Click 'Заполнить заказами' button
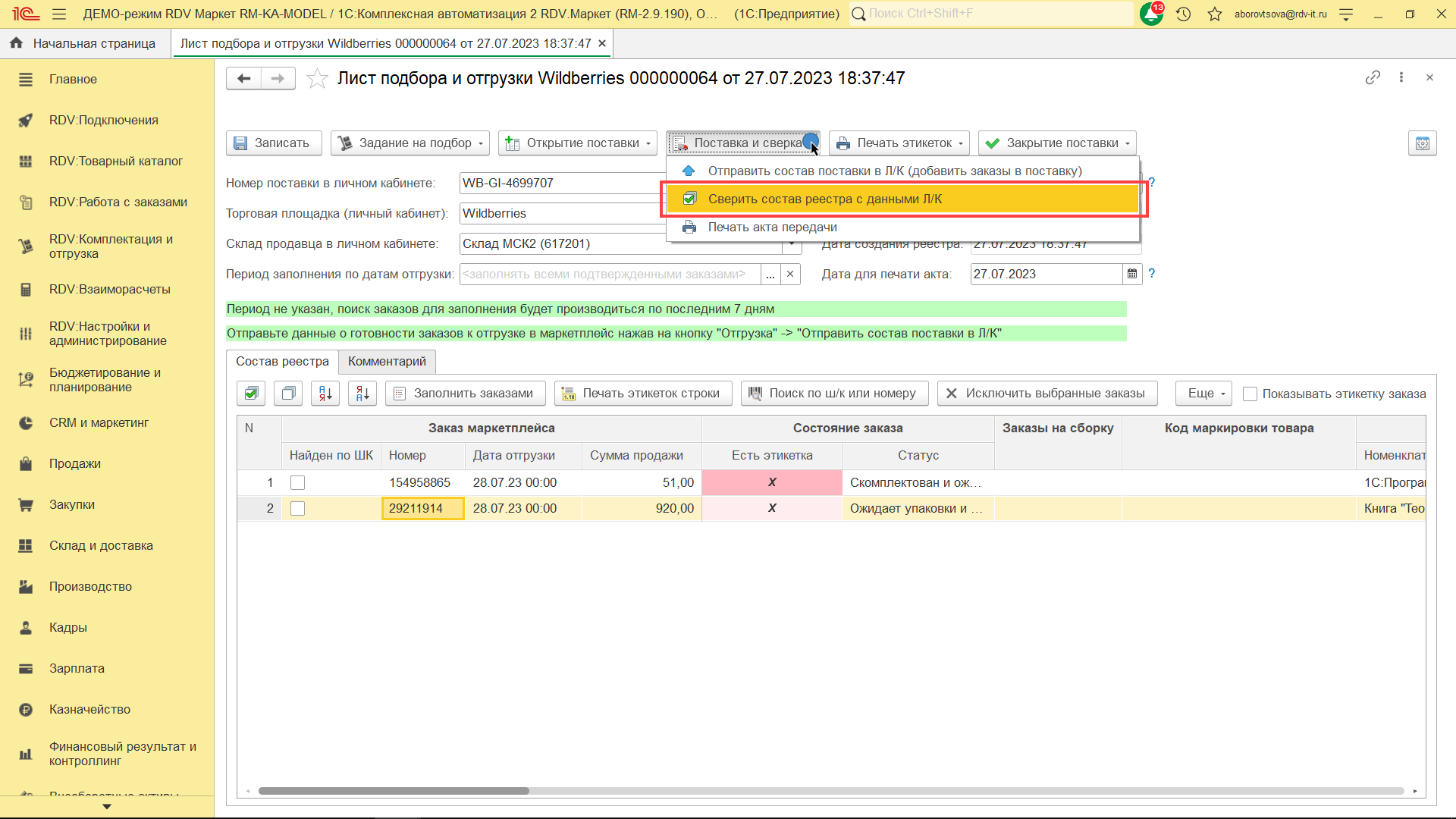This screenshot has width=1456, height=819. click(465, 393)
